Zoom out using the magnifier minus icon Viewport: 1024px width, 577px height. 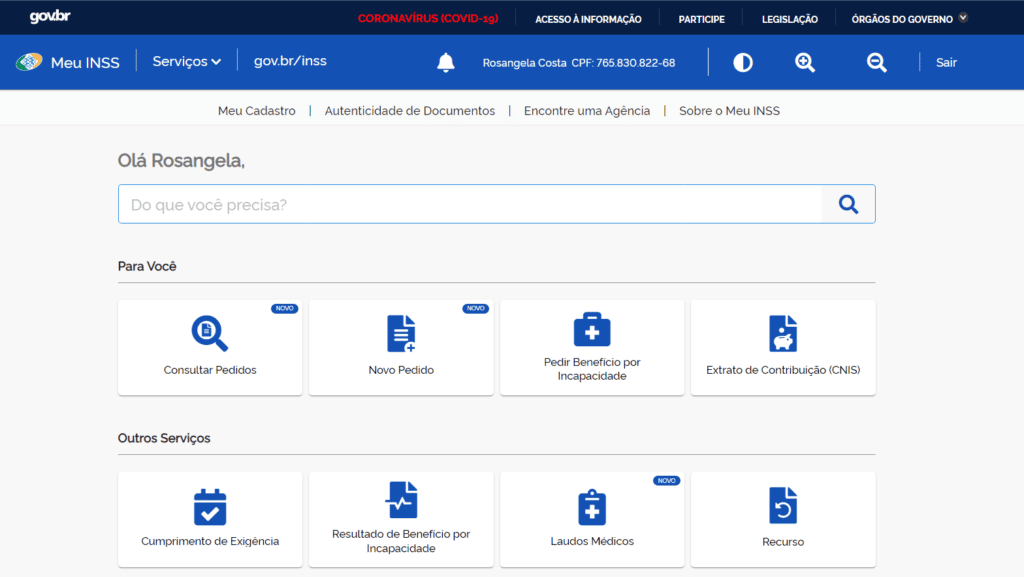[x=877, y=63]
